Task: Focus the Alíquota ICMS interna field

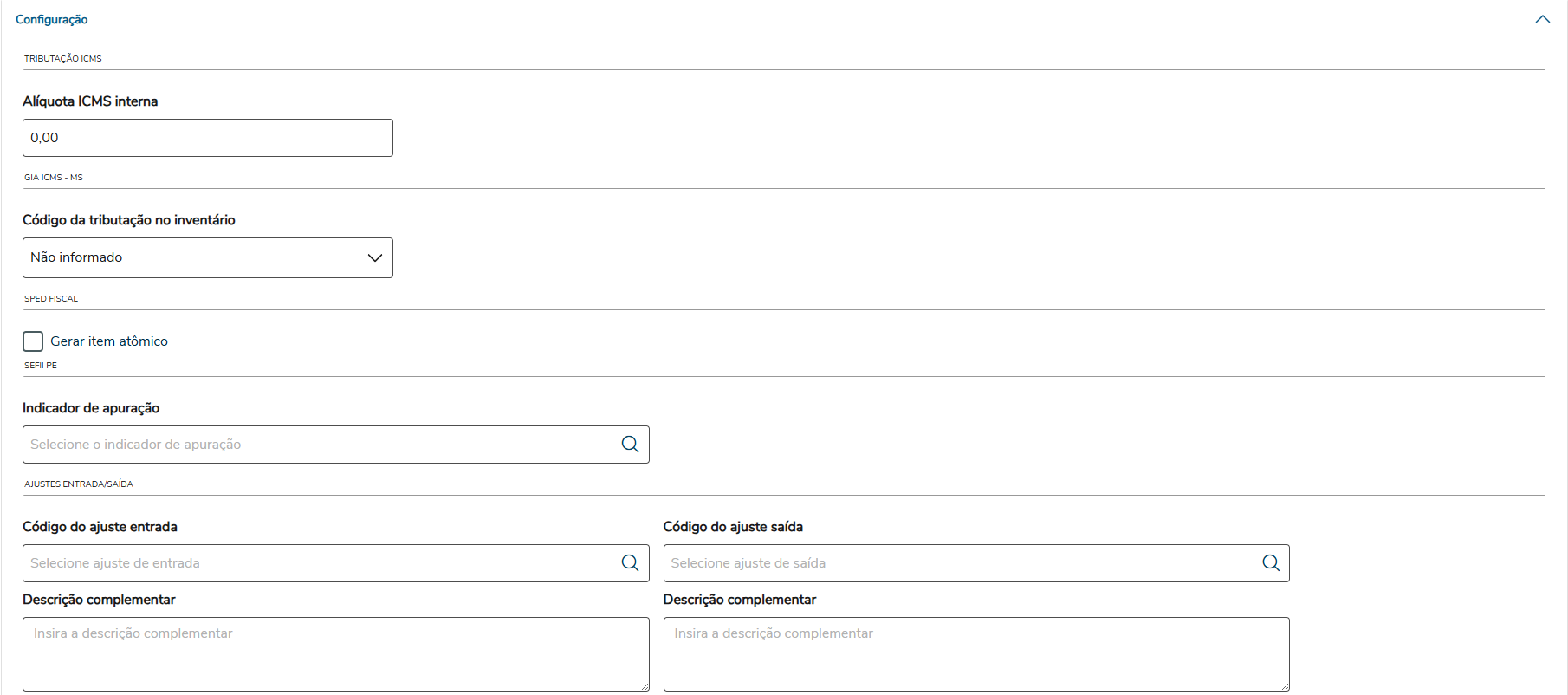Action: pyautogui.click(x=207, y=138)
